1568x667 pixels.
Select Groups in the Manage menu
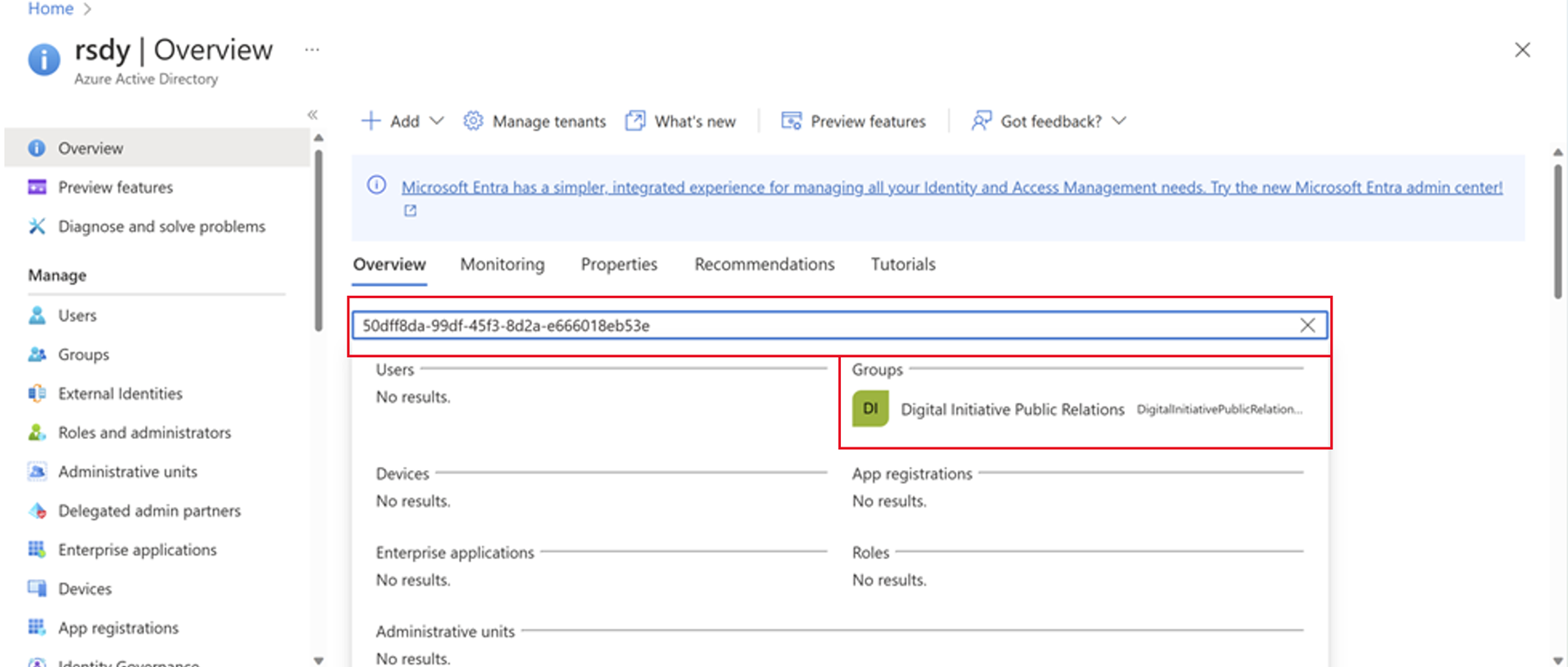pos(84,354)
